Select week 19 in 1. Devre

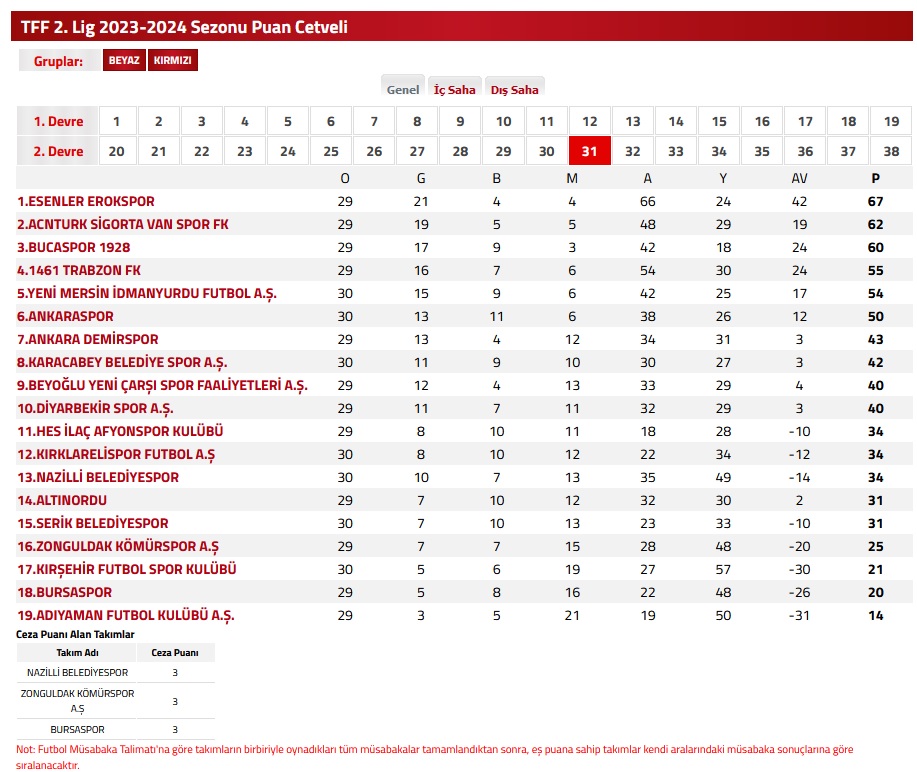[891, 121]
